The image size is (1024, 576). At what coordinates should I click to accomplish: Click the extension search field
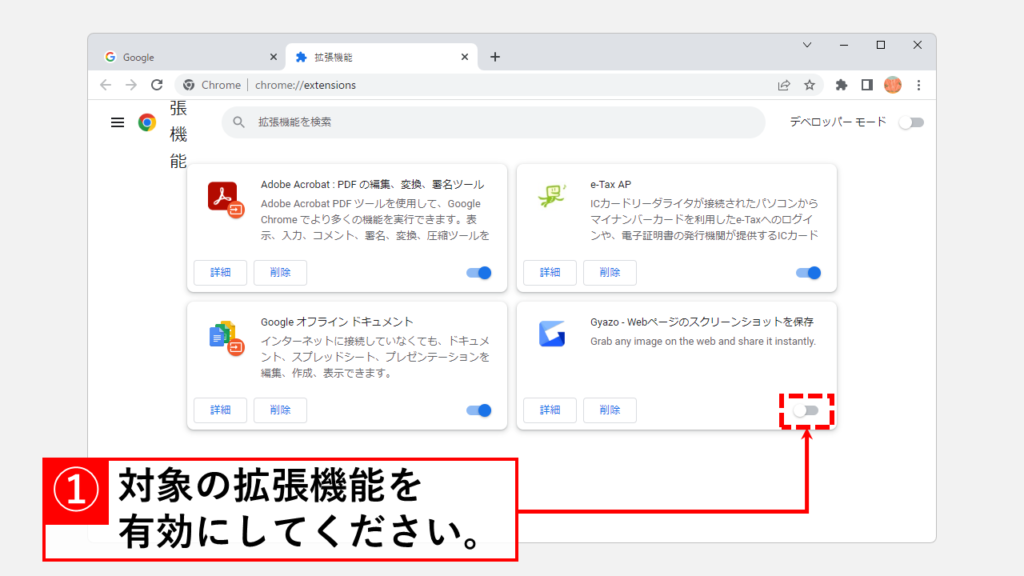click(x=490, y=122)
